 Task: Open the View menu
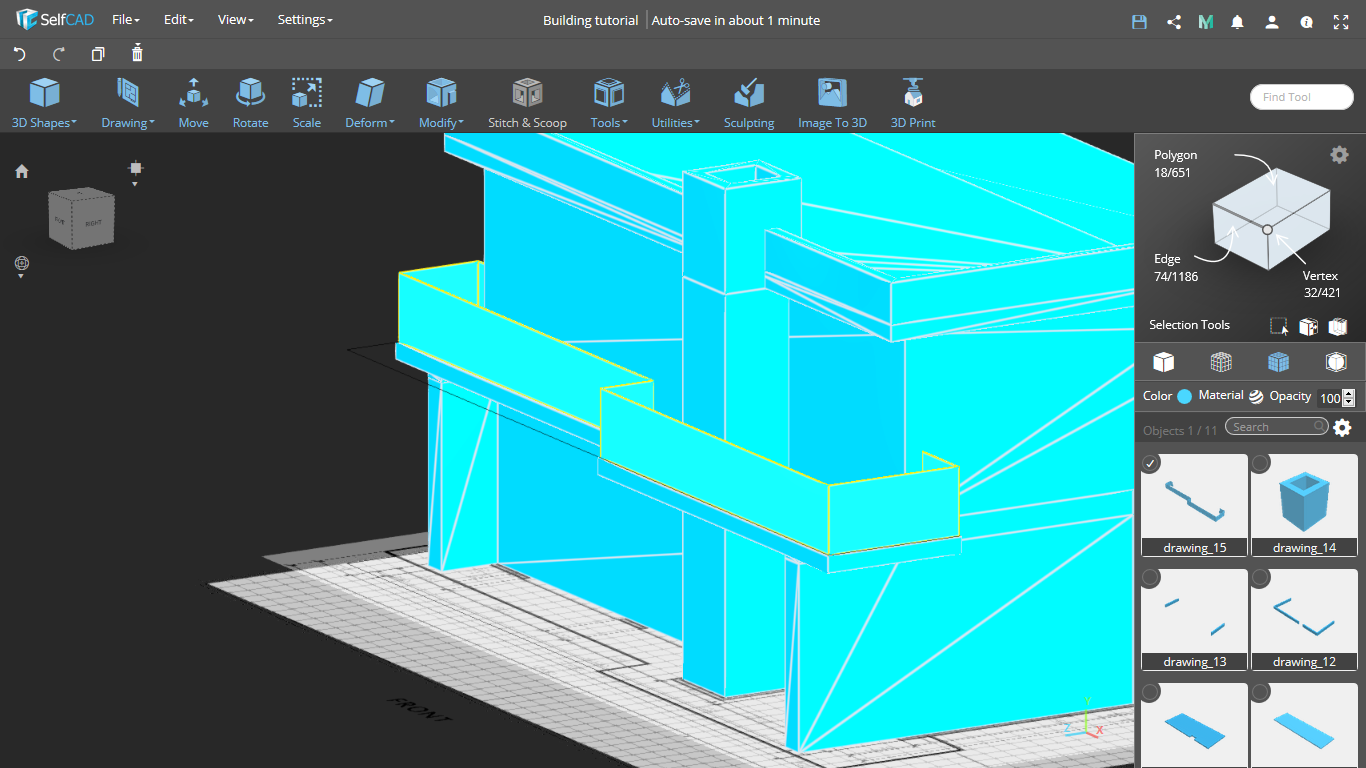tap(236, 20)
